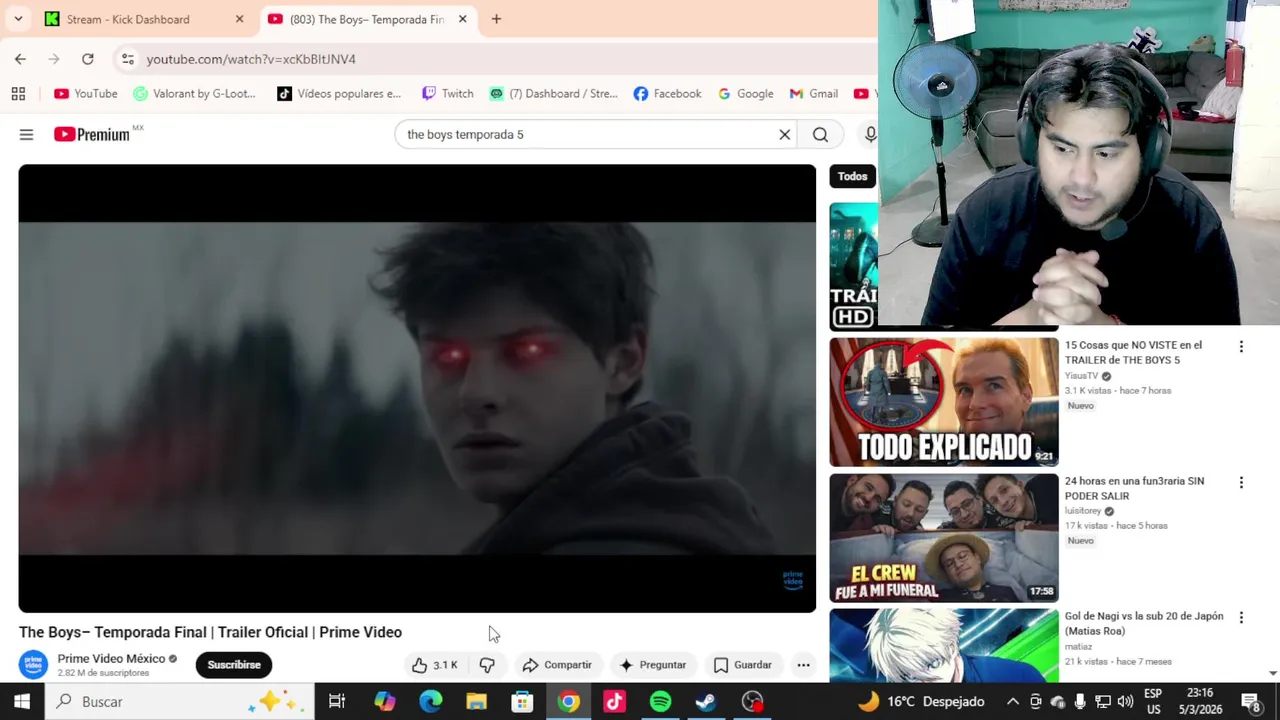Launch Copilot from taskbar
The width and height of the screenshot is (1280, 720).
(x=384, y=702)
